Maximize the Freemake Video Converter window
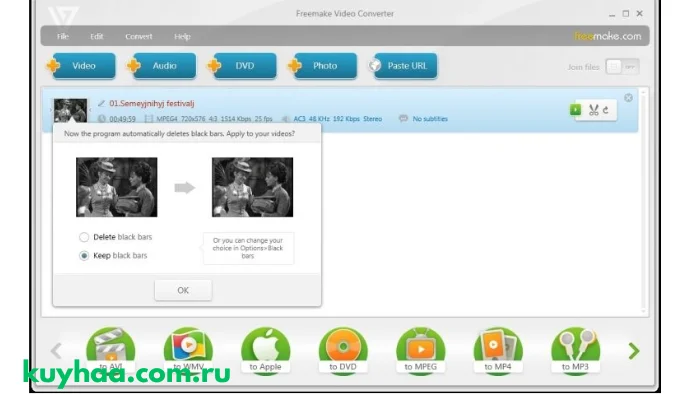 tap(626, 14)
